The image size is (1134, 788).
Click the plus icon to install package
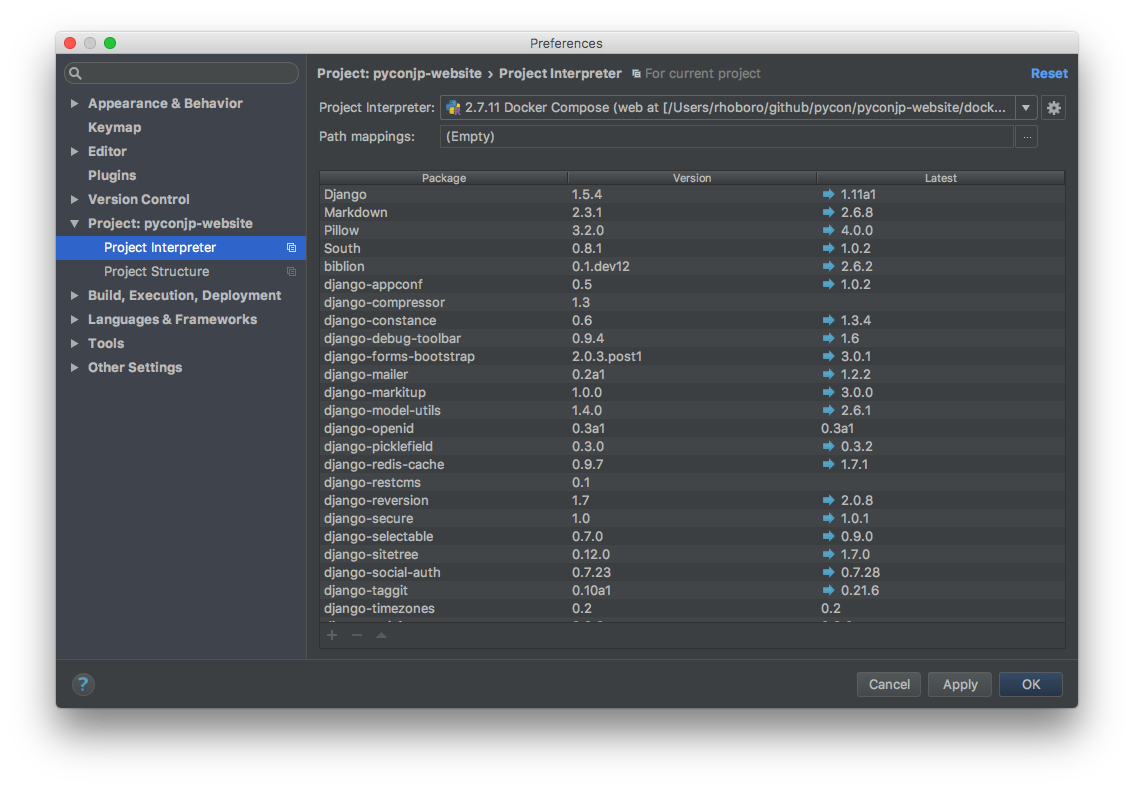[x=332, y=635]
